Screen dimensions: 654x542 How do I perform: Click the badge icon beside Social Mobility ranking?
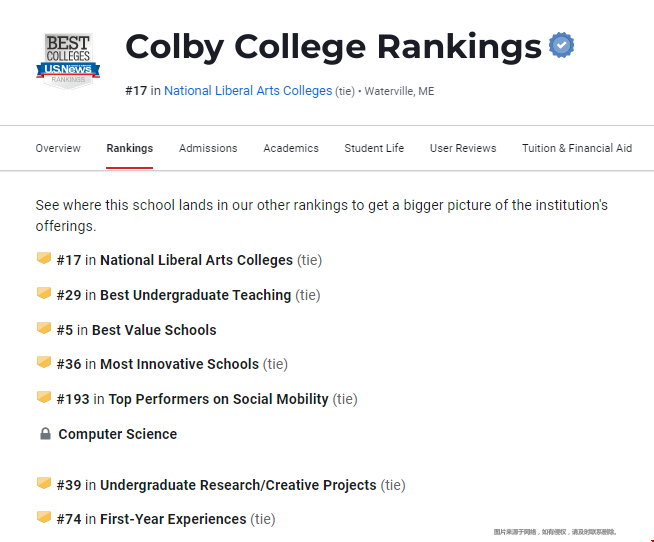44,397
